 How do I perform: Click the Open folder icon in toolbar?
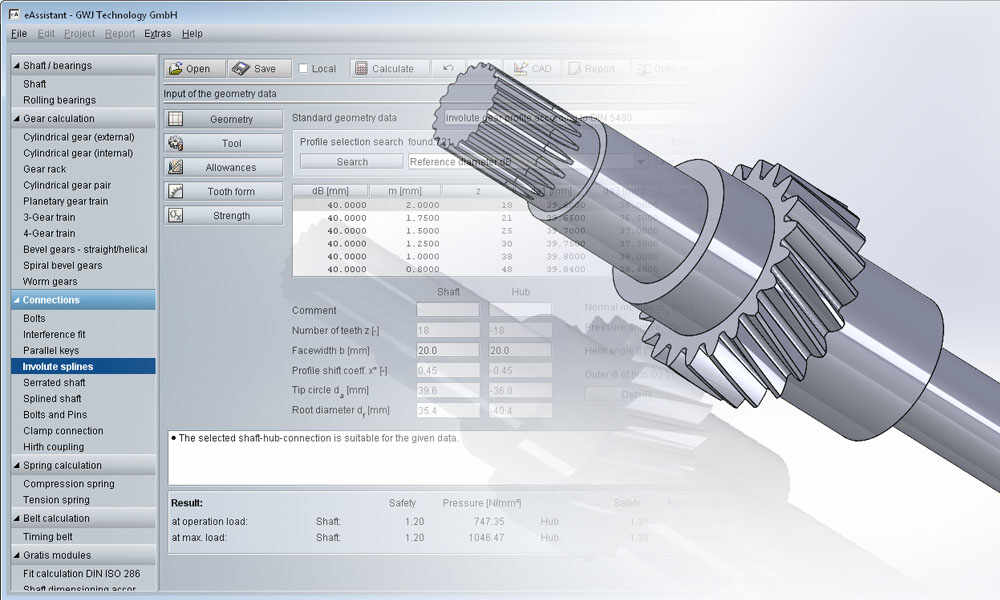[x=174, y=69]
